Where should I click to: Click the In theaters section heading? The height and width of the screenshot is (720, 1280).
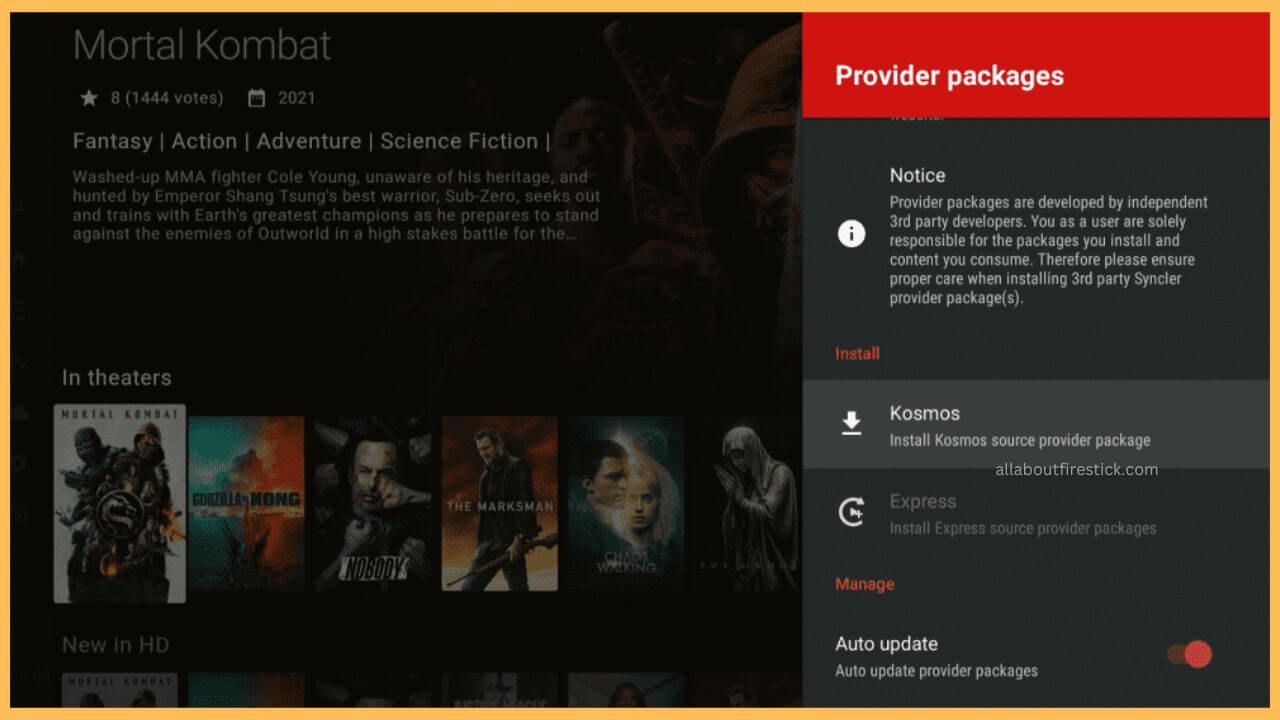point(117,378)
